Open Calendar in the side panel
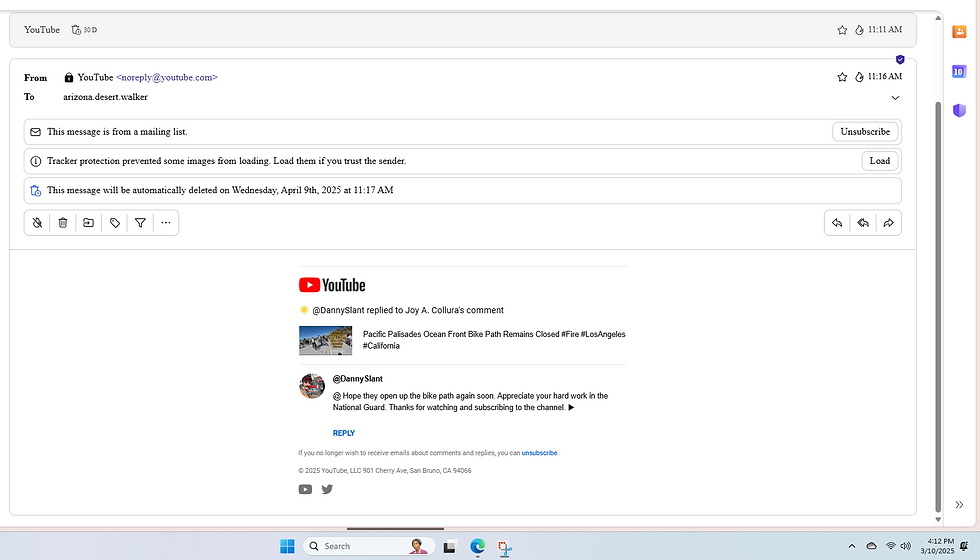The height and width of the screenshot is (560, 980). pyautogui.click(x=959, y=71)
